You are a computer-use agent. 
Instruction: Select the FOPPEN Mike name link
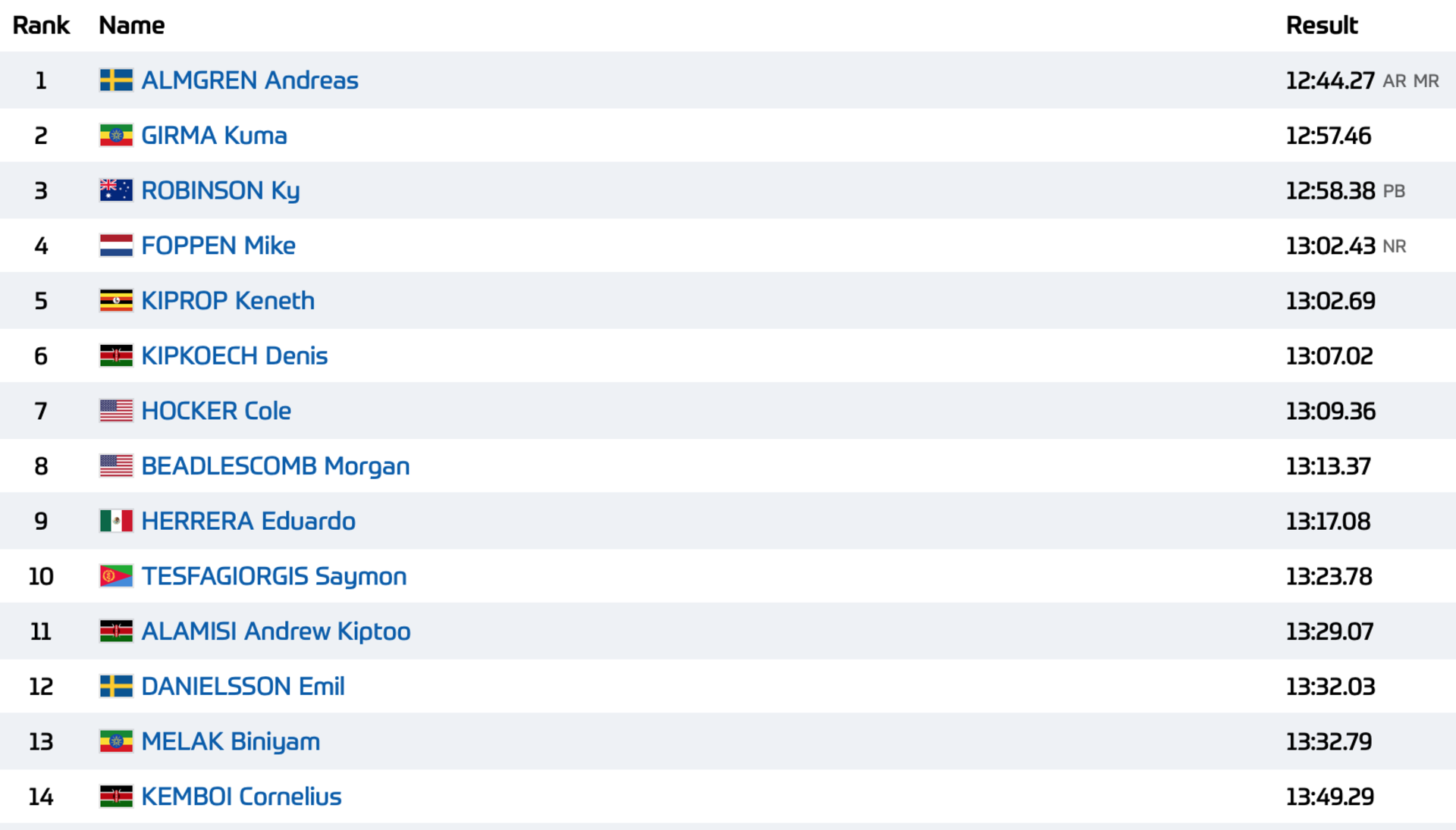[x=218, y=246]
